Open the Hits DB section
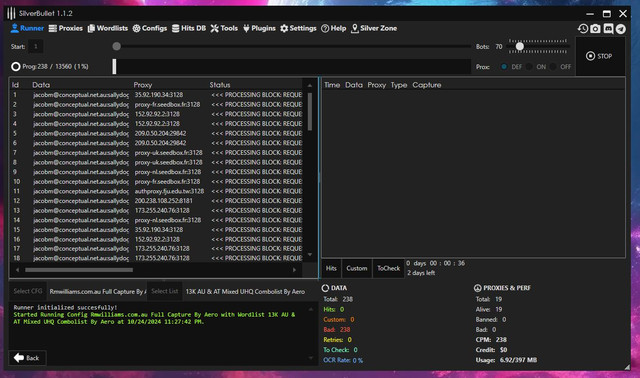This screenshot has height=378, width=640. pyautogui.click(x=189, y=28)
